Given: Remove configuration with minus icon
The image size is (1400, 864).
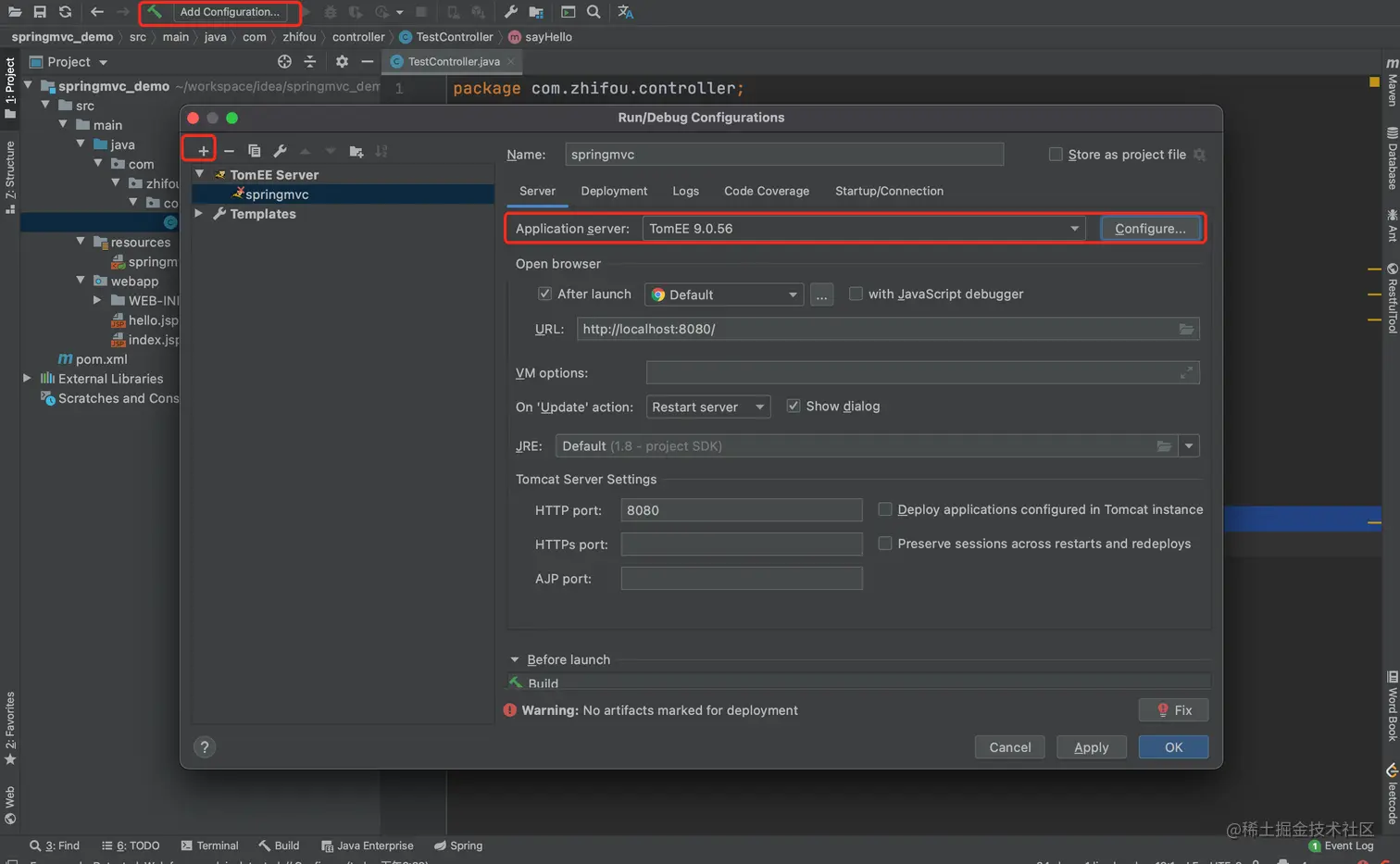Looking at the screenshot, I should click(229, 151).
